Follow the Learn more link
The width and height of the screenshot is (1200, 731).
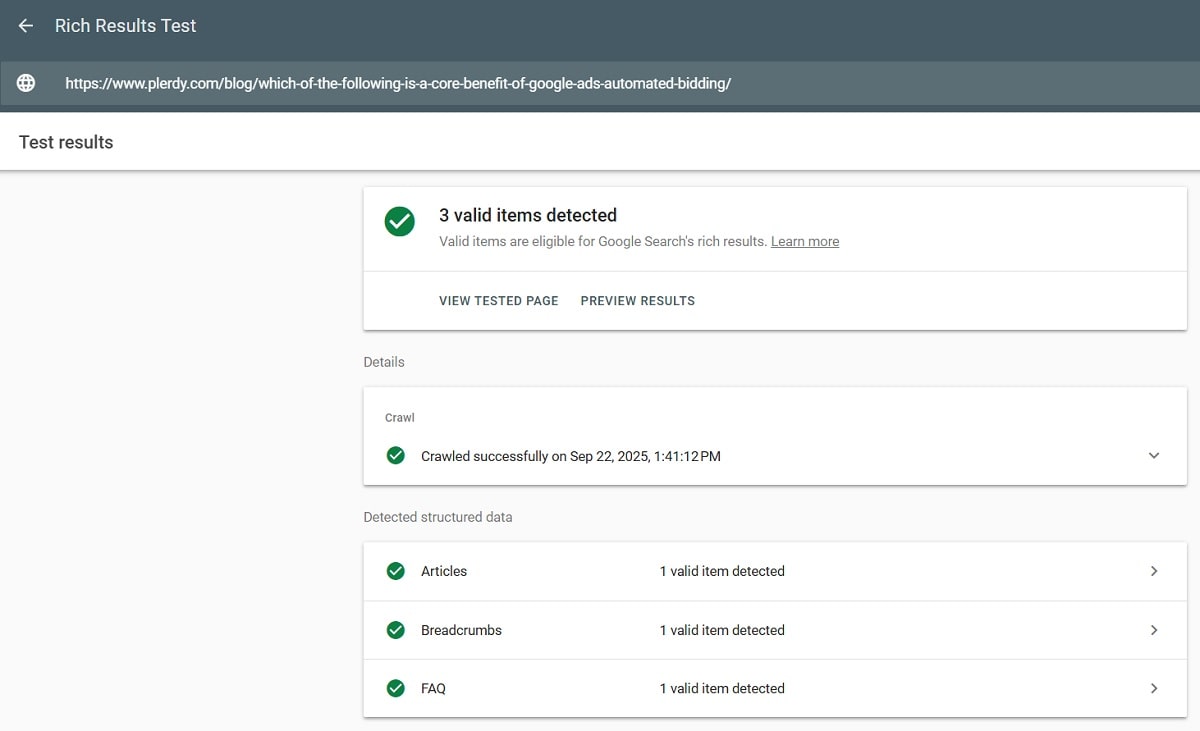(x=804, y=241)
